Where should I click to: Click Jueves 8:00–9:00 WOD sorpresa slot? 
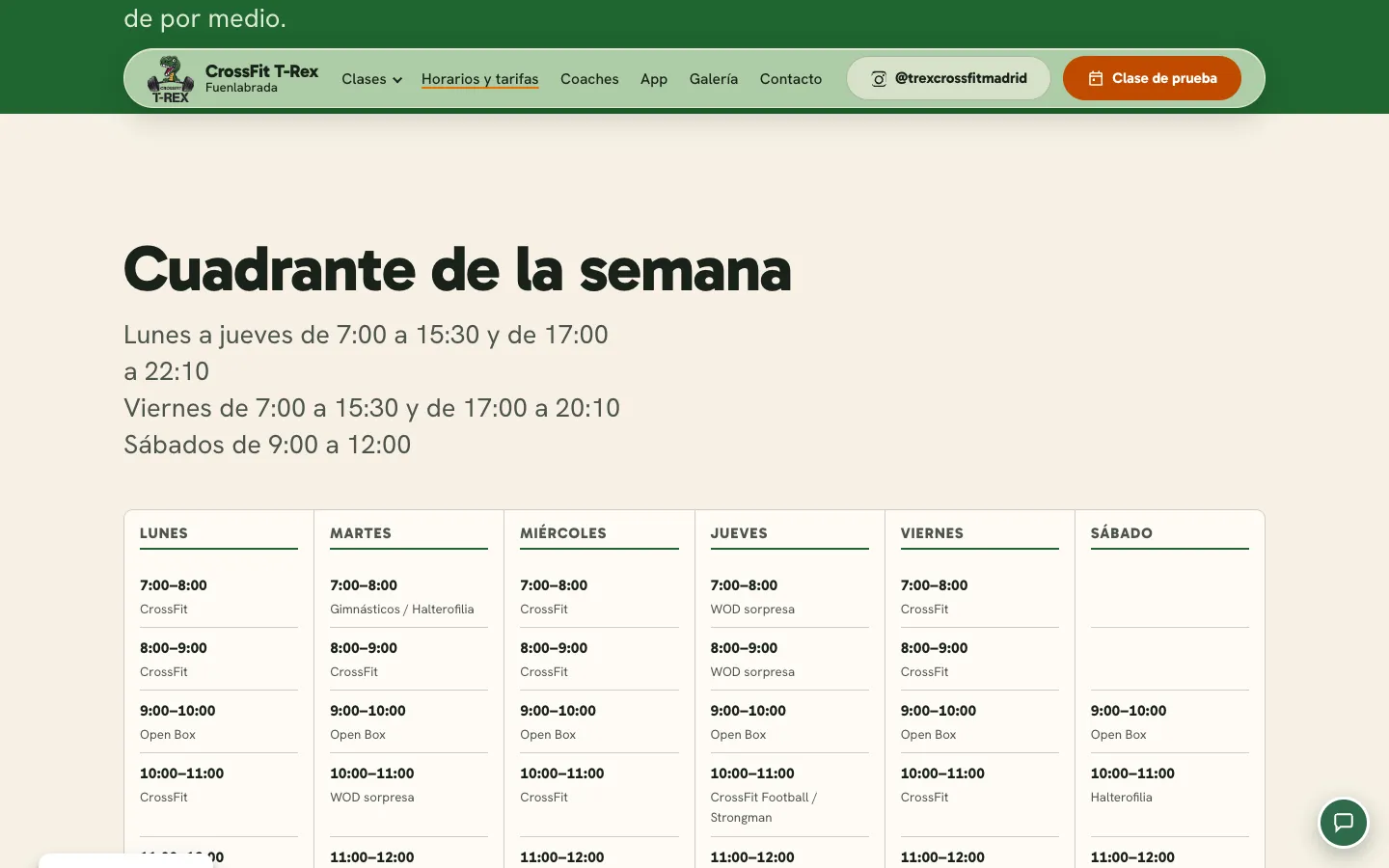coord(789,660)
